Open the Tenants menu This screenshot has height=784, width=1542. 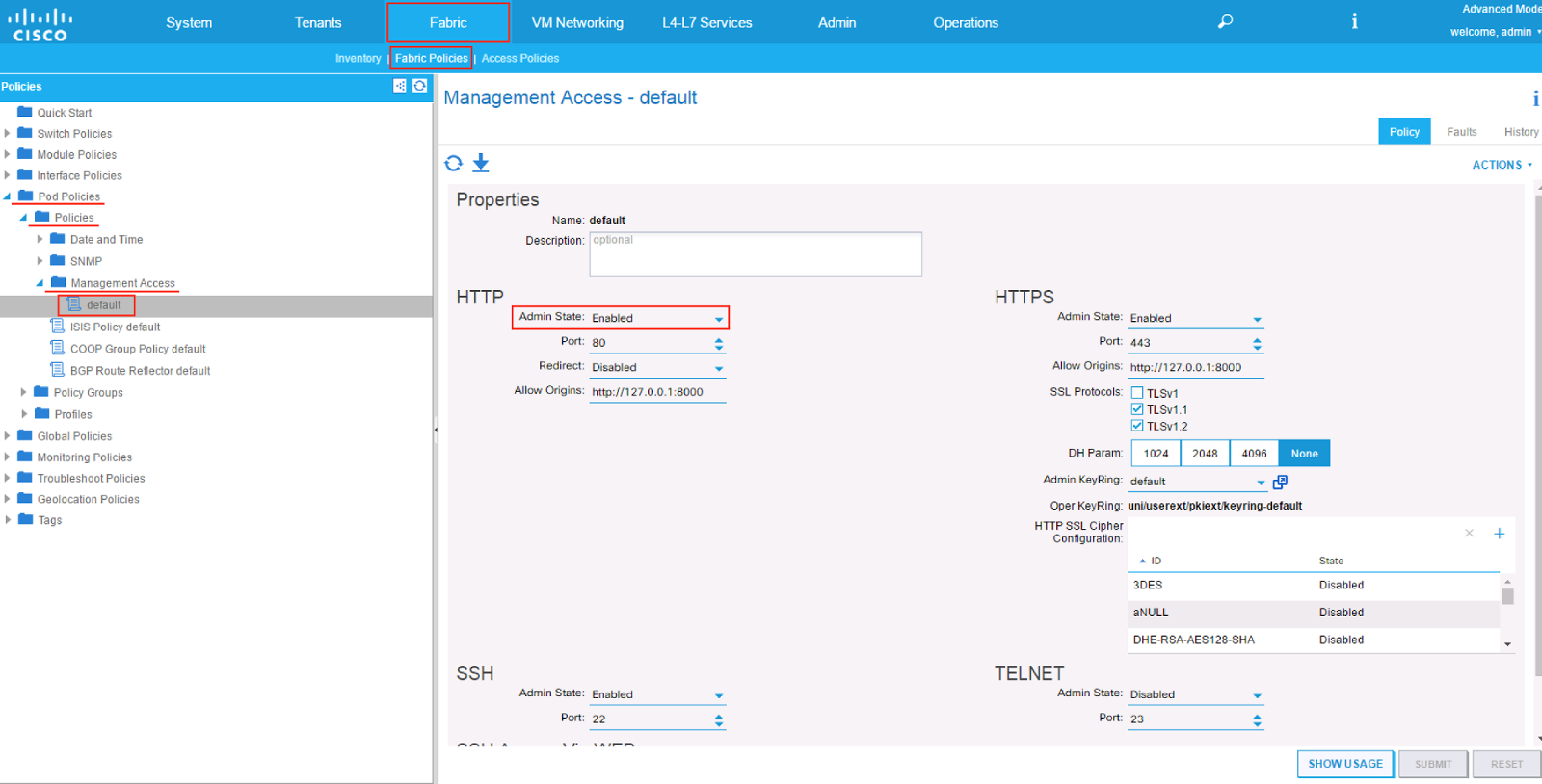pyautogui.click(x=318, y=22)
